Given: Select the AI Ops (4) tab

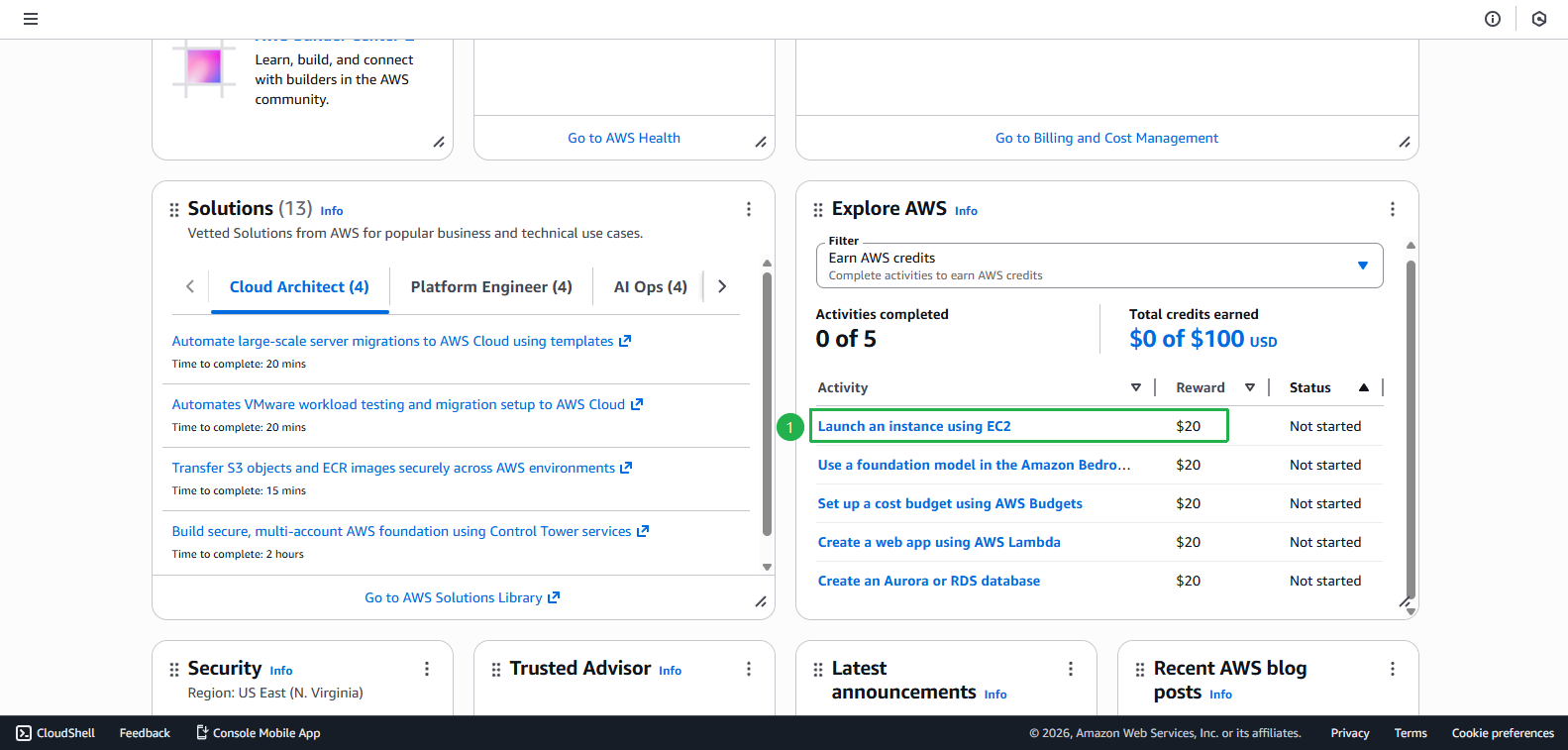Looking at the screenshot, I should tap(650, 286).
